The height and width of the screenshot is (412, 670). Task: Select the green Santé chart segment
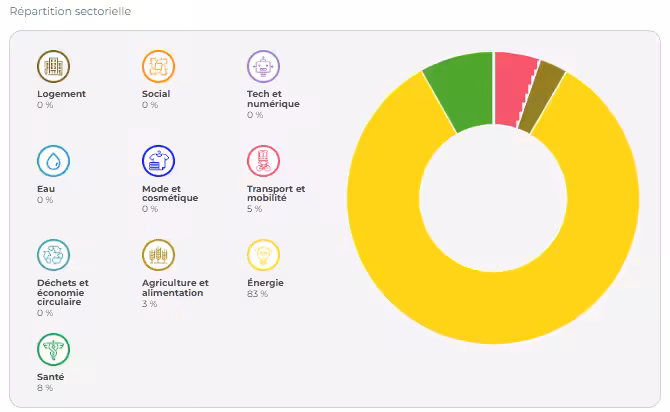458,93
